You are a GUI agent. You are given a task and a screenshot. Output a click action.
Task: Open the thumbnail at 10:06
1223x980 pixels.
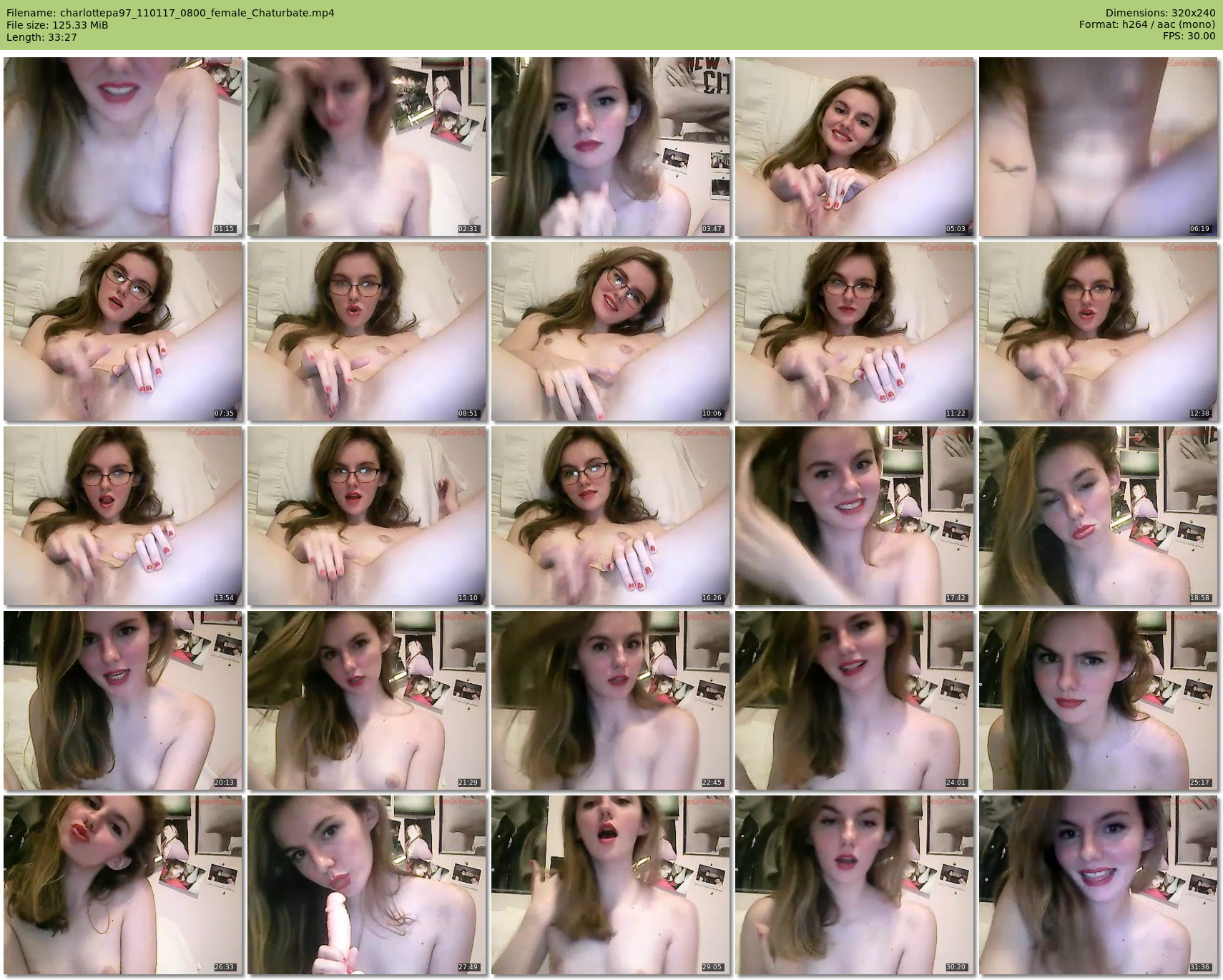click(x=611, y=331)
